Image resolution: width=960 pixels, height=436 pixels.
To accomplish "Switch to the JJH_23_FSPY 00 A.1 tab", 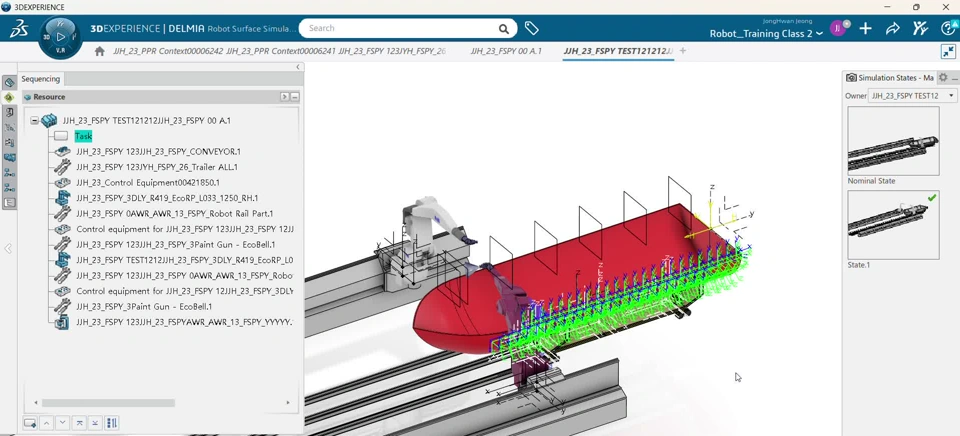I will coord(506,51).
